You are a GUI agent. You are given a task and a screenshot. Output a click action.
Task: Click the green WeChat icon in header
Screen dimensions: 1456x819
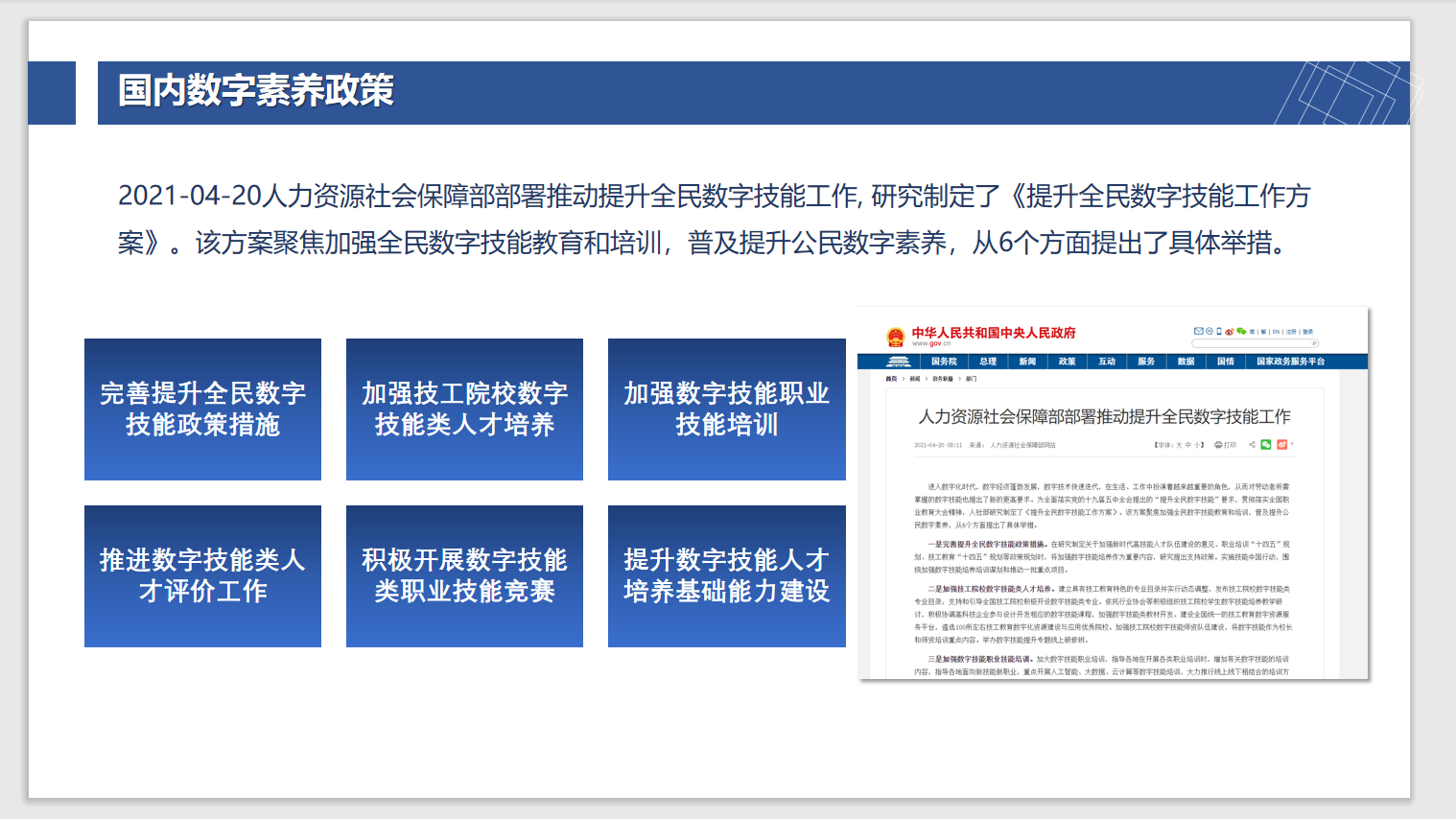pyautogui.click(x=1241, y=331)
